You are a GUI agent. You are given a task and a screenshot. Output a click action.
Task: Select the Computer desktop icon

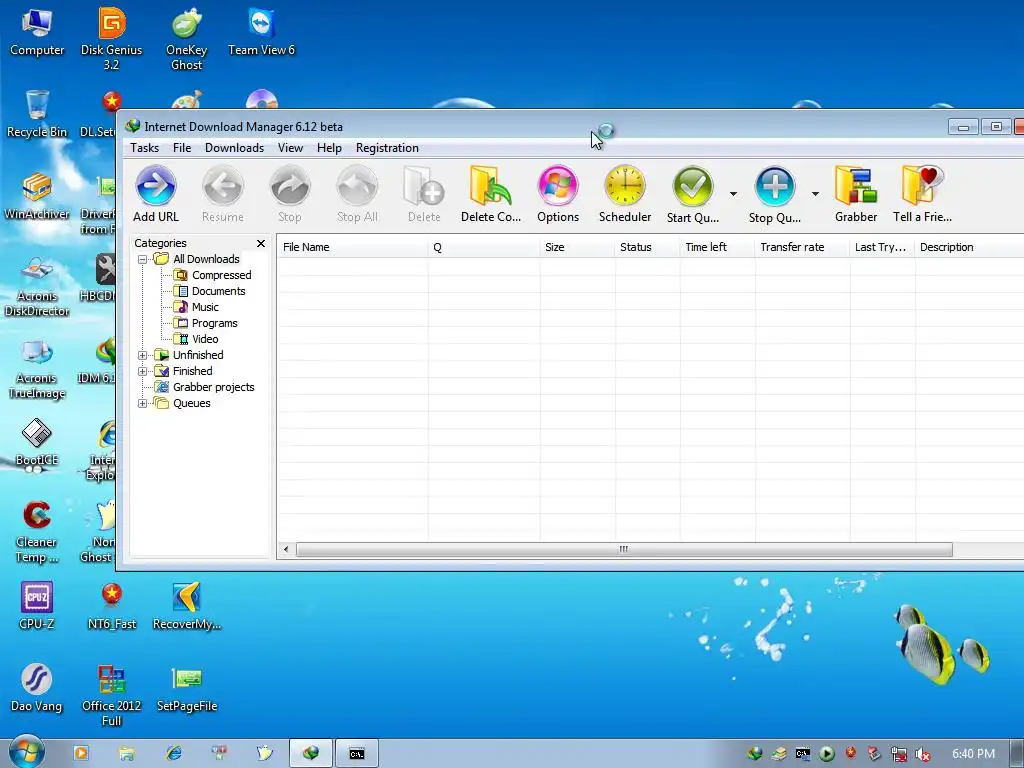pyautogui.click(x=37, y=33)
